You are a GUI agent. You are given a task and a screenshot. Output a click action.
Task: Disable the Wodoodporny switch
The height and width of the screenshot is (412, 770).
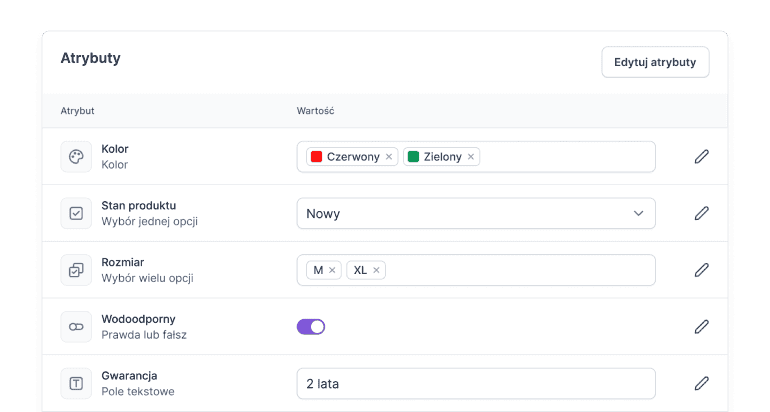(311, 327)
